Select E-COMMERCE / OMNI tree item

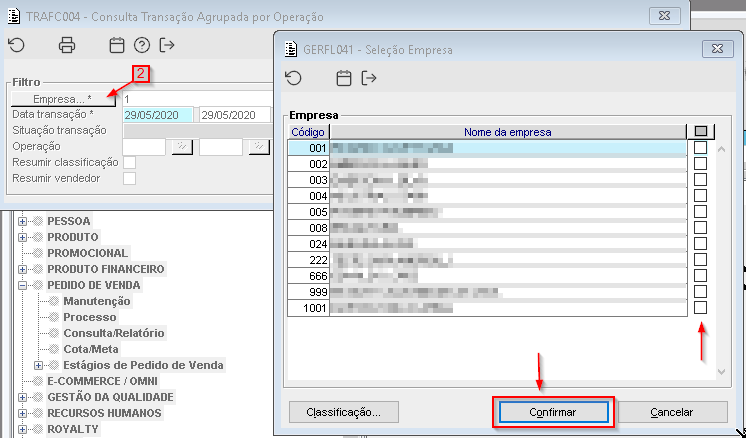(x=102, y=381)
